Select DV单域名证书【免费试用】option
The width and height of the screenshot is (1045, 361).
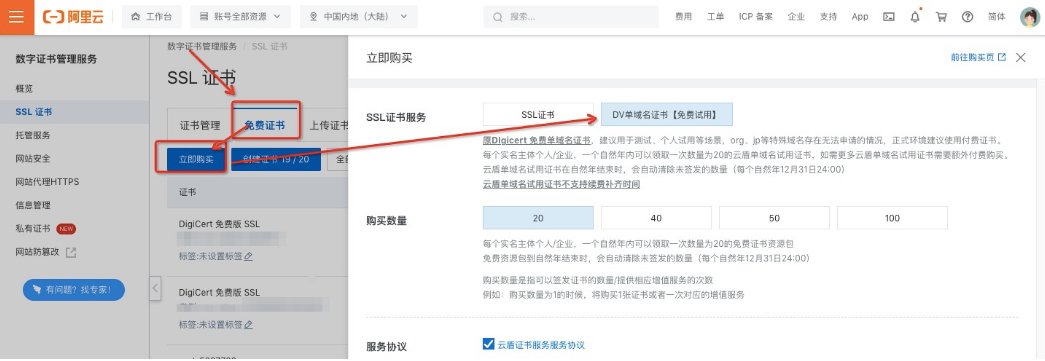point(666,115)
